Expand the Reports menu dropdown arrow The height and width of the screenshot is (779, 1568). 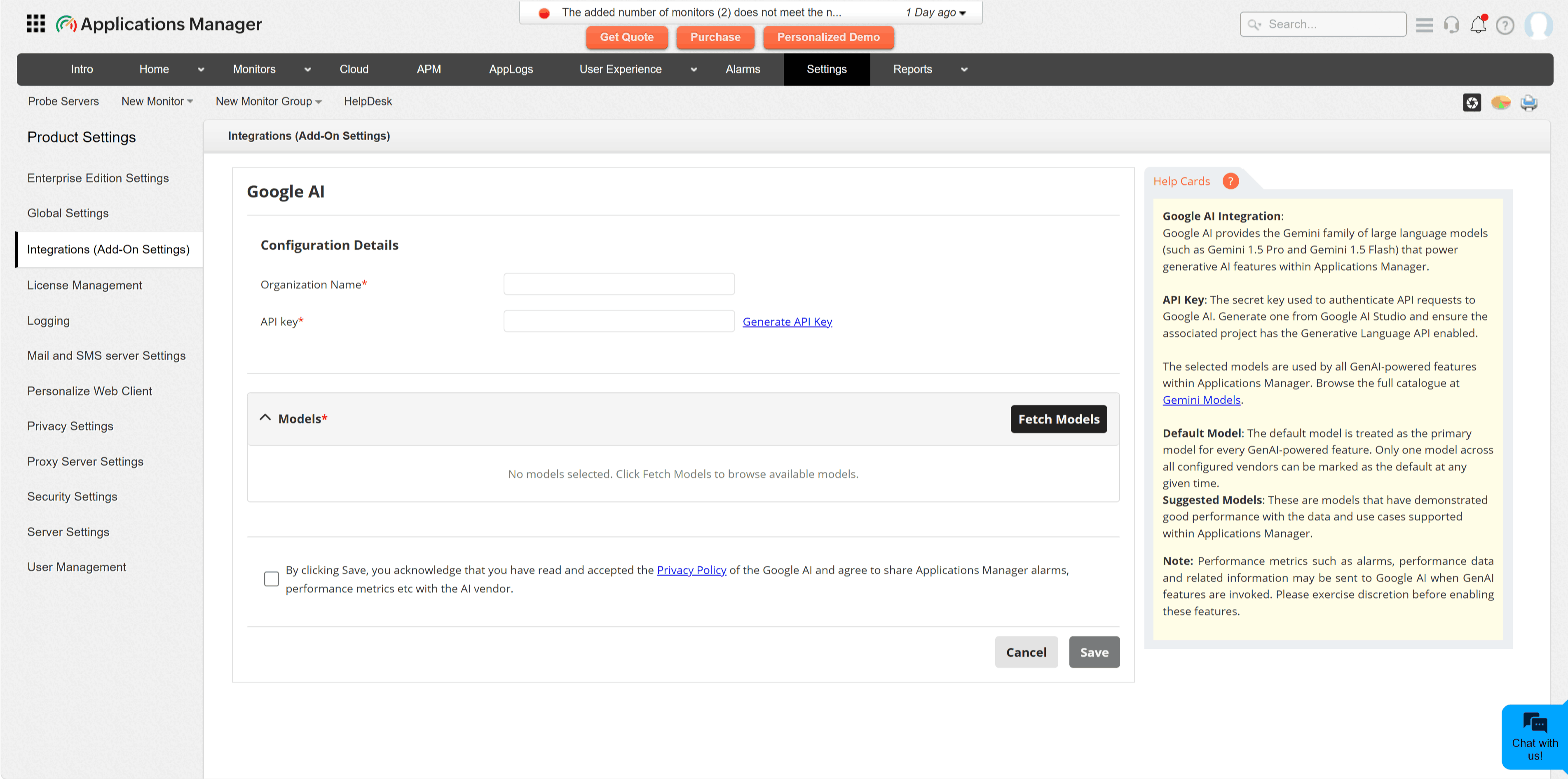[963, 69]
